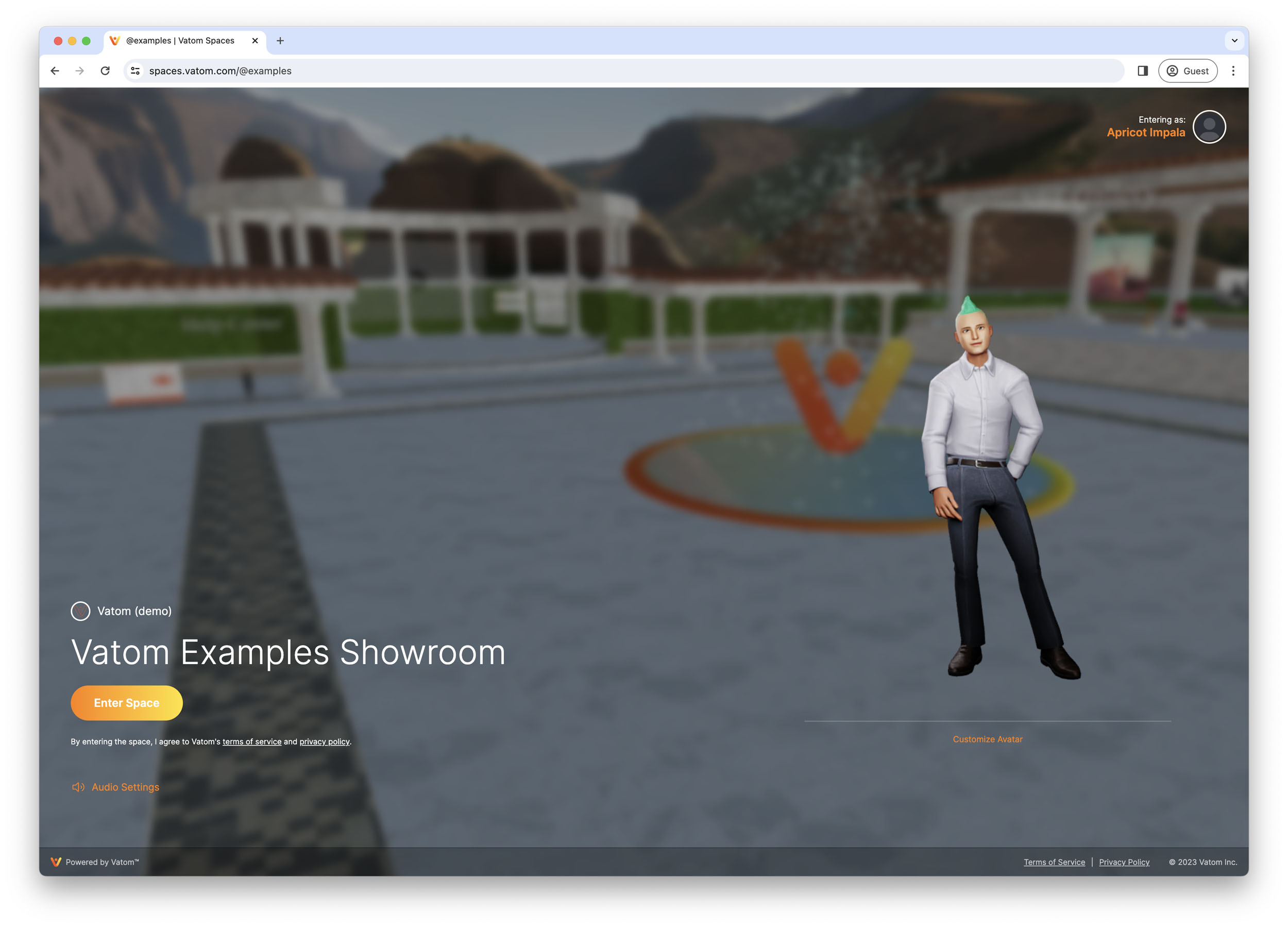The width and height of the screenshot is (1288, 928).
Task: Click the browser forward arrow
Action: click(x=79, y=71)
